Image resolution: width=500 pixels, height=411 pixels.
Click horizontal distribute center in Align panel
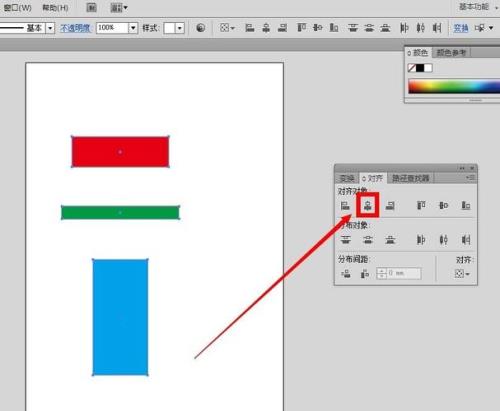[x=443, y=239]
